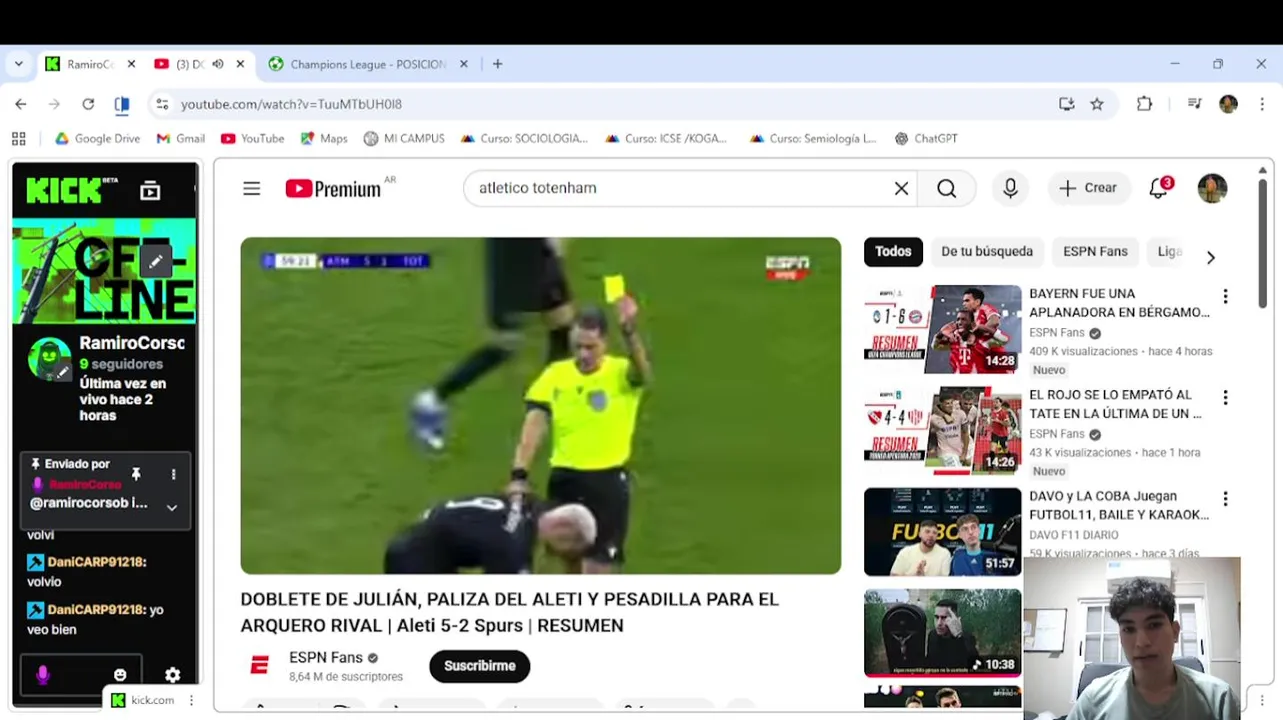Click the Kick logo in side panel
The width and height of the screenshot is (1283, 720).
[x=72, y=190]
